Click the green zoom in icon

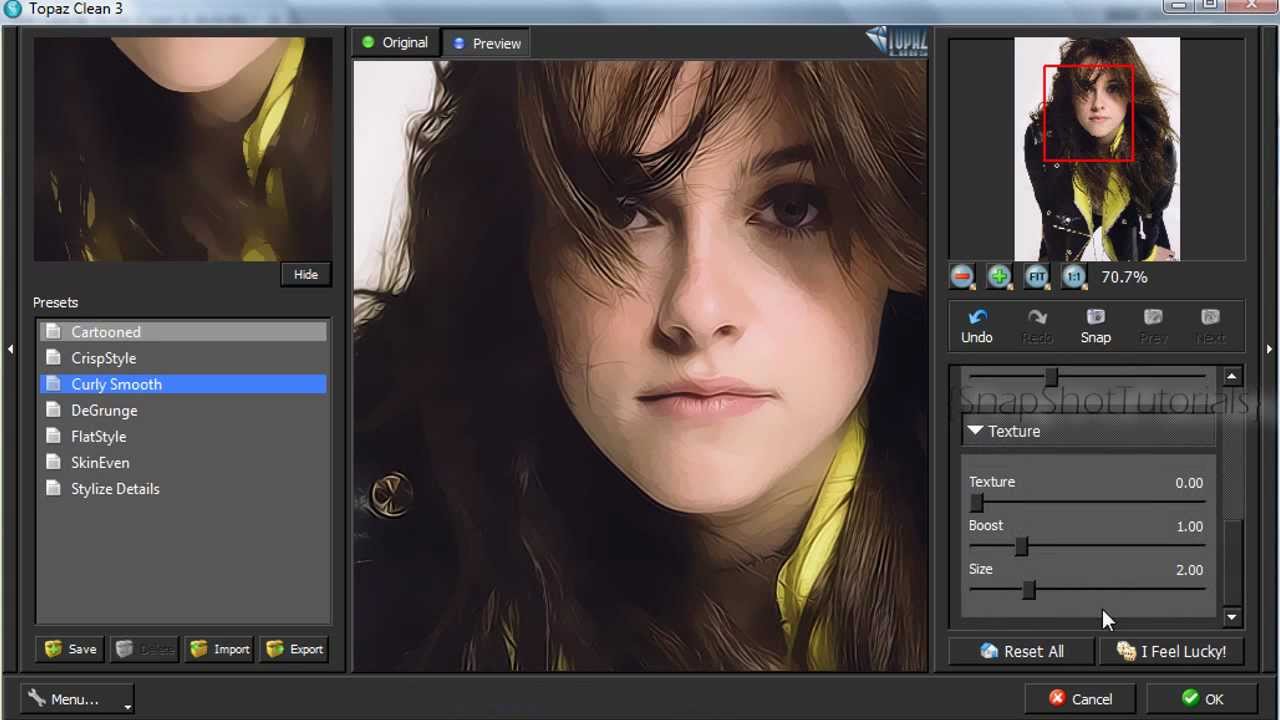999,277
